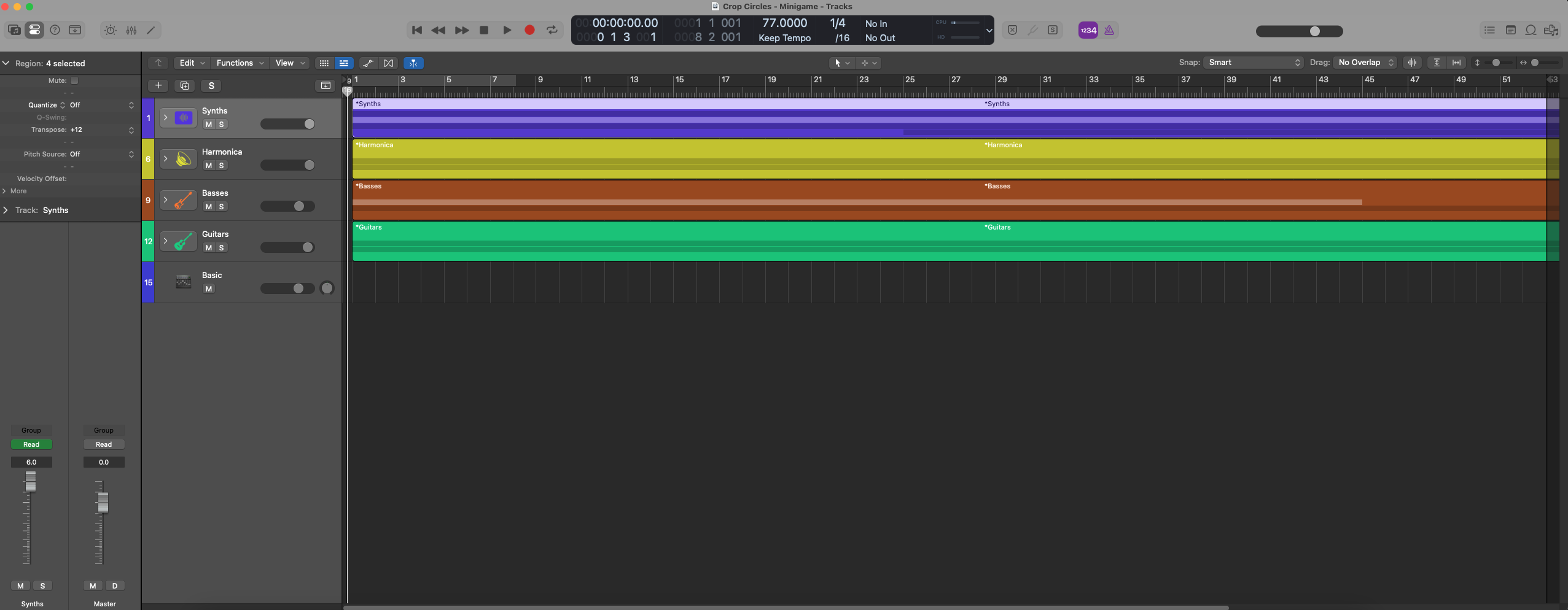Open the View menu in tracks area
Image resolution: width=1568 pixels, height=610 pixels.
[290, 63]
